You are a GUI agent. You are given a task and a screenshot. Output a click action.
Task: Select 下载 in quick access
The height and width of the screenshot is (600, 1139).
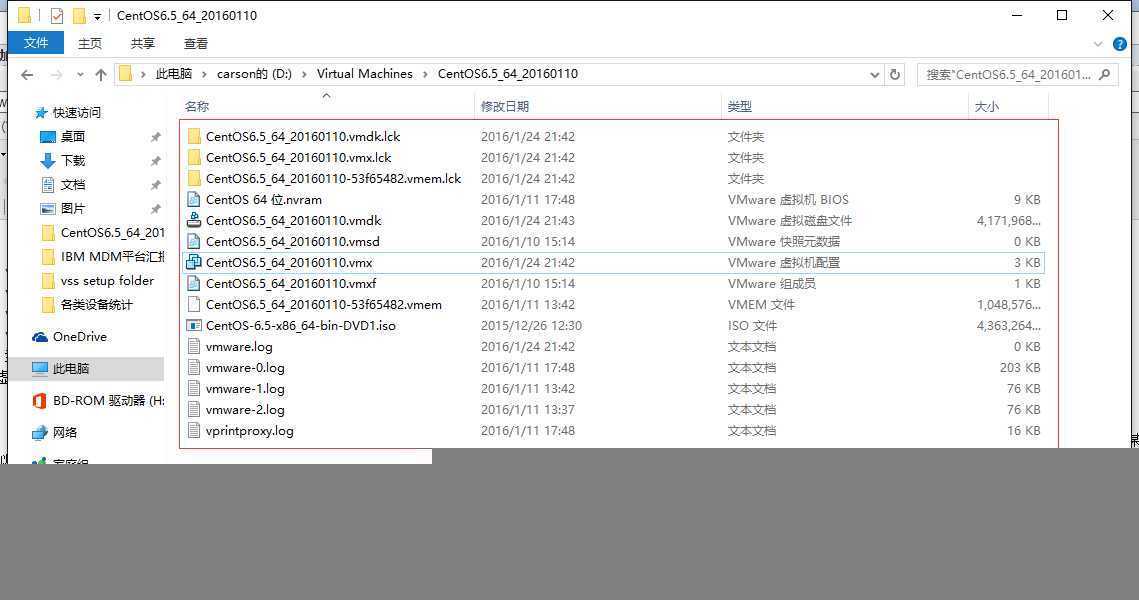73,161
